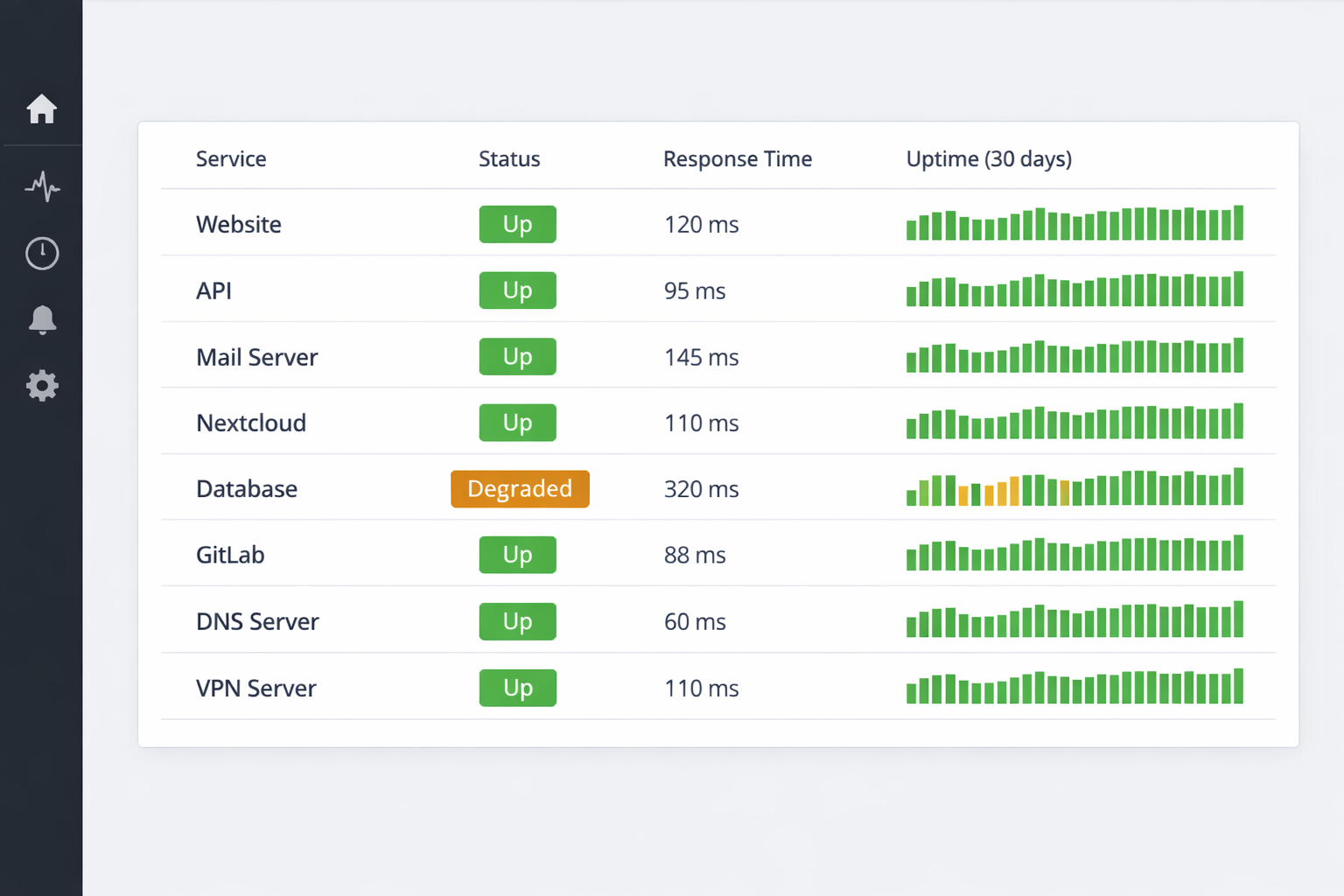Click the Uptime (30 days) header
The height and width of the screenshot is (896, 1344).
(x=989, y=159)
